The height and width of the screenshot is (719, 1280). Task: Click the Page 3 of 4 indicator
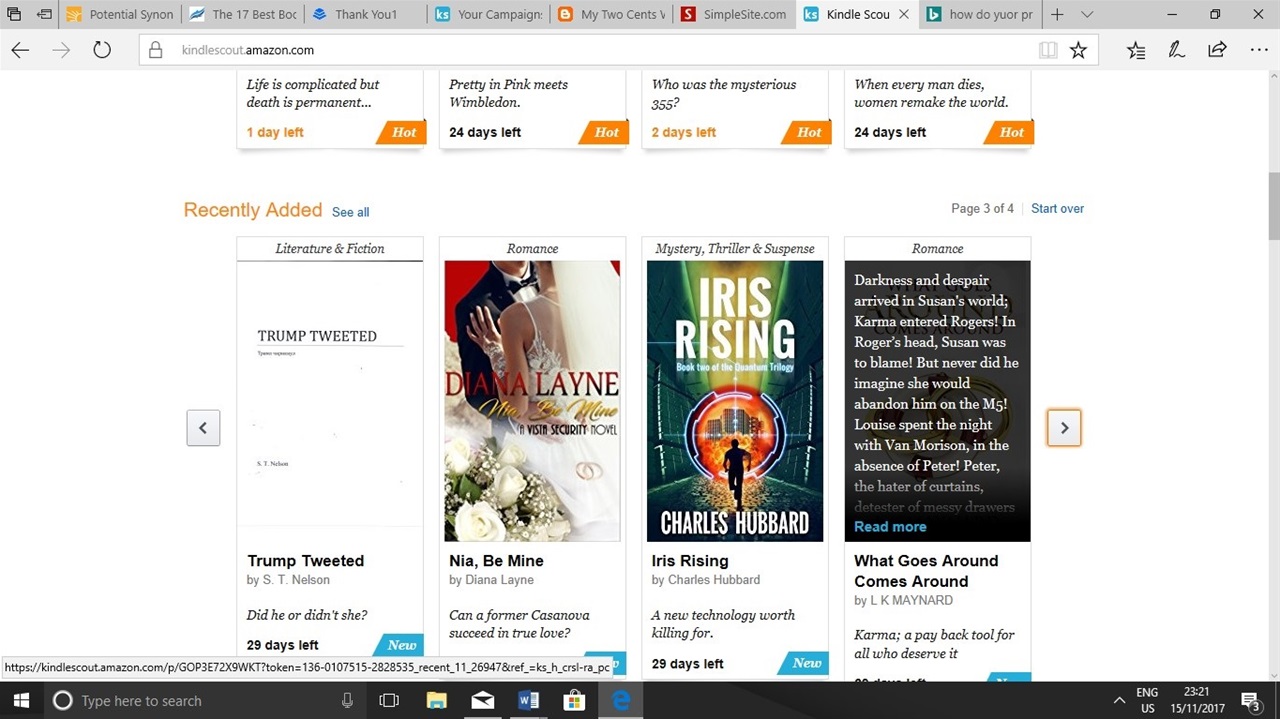(982, 208)
